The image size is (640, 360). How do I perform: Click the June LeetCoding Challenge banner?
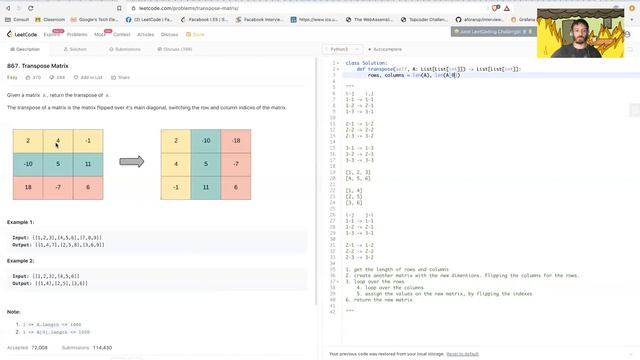(x=493, y=31)
